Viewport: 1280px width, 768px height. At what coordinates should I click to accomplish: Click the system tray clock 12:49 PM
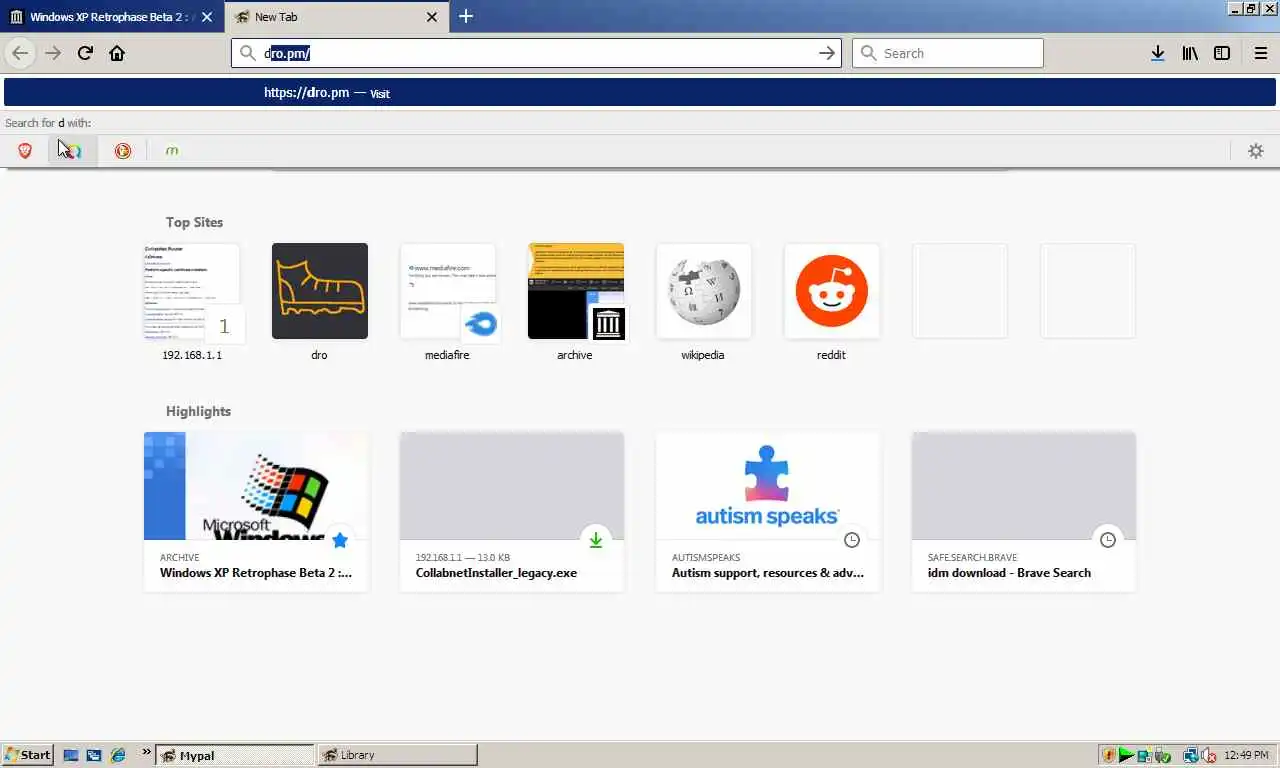click(1247, 755)
